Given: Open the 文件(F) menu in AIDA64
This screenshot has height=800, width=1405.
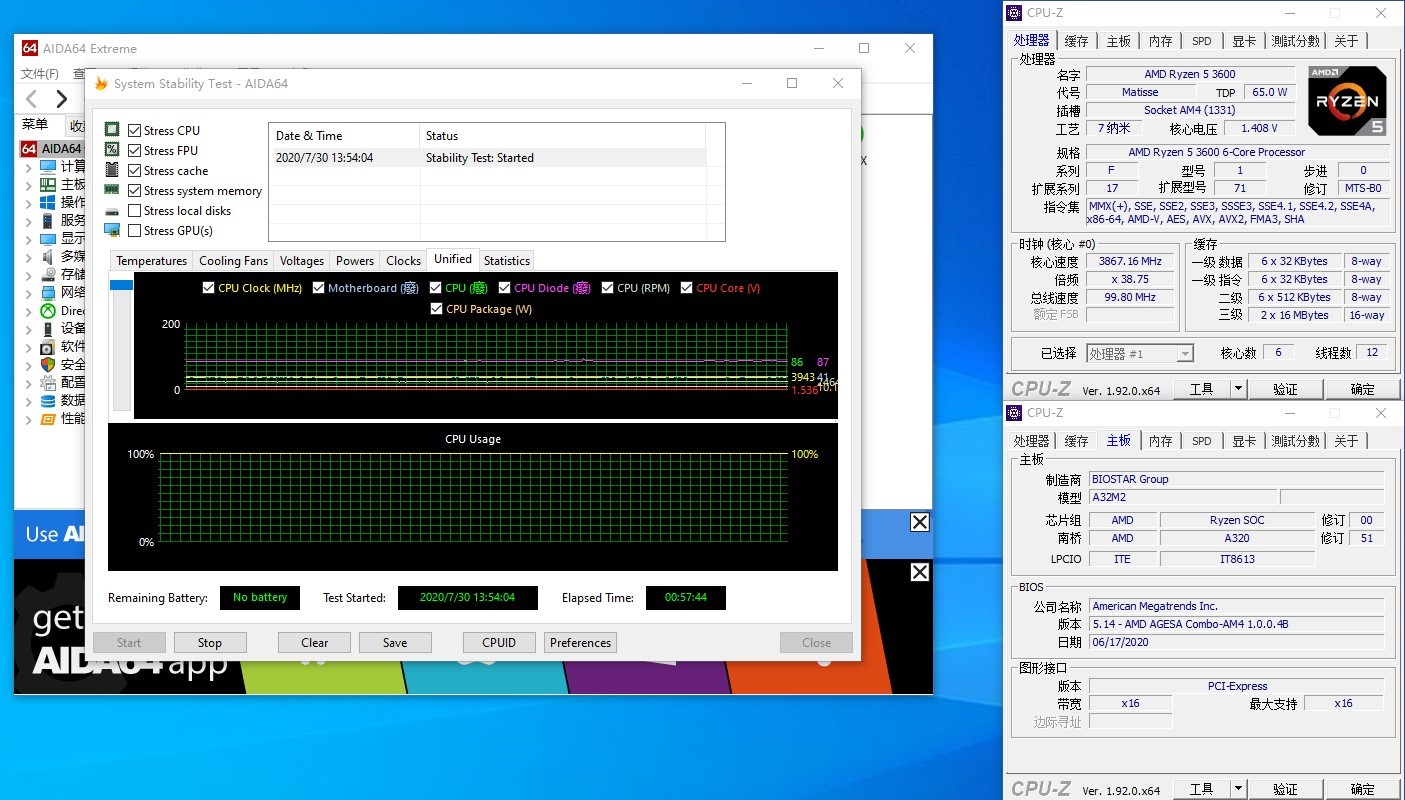Looking at the screenshot, I should point(40,74).
